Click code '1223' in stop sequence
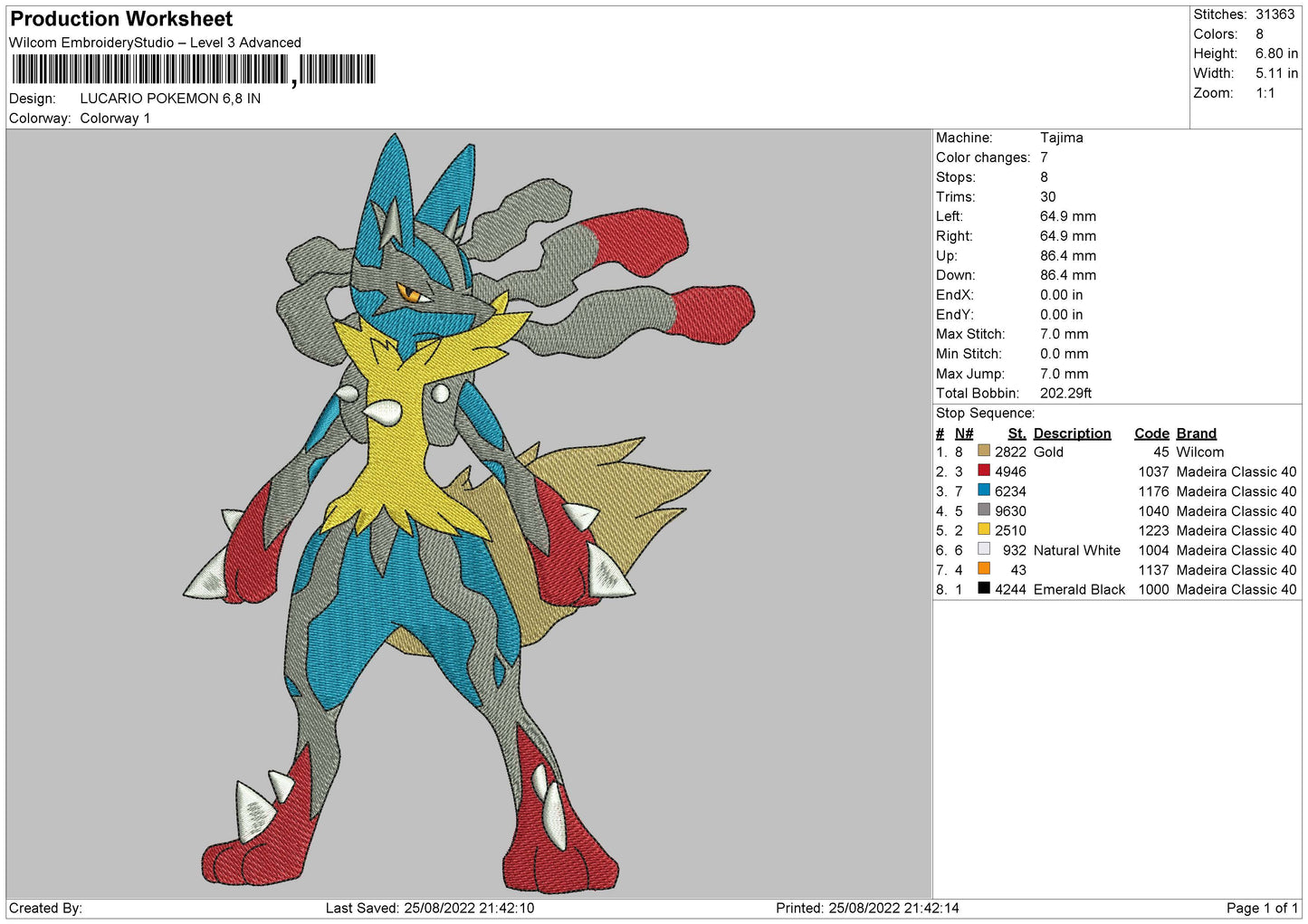The image size is (1308, 924). click(1153, 531)
